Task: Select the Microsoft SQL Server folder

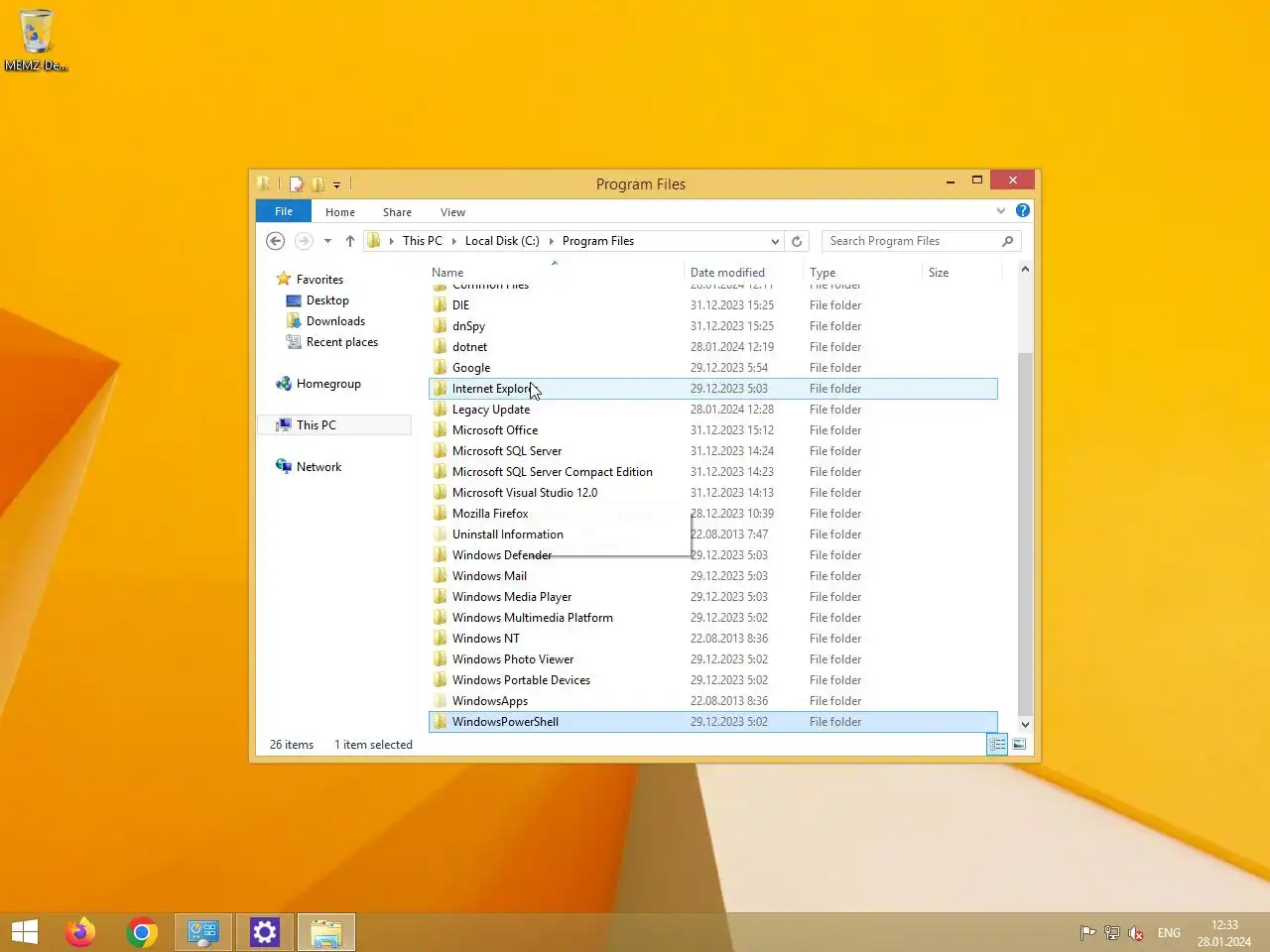Action: pyautogui.click(x=712, y=451)
